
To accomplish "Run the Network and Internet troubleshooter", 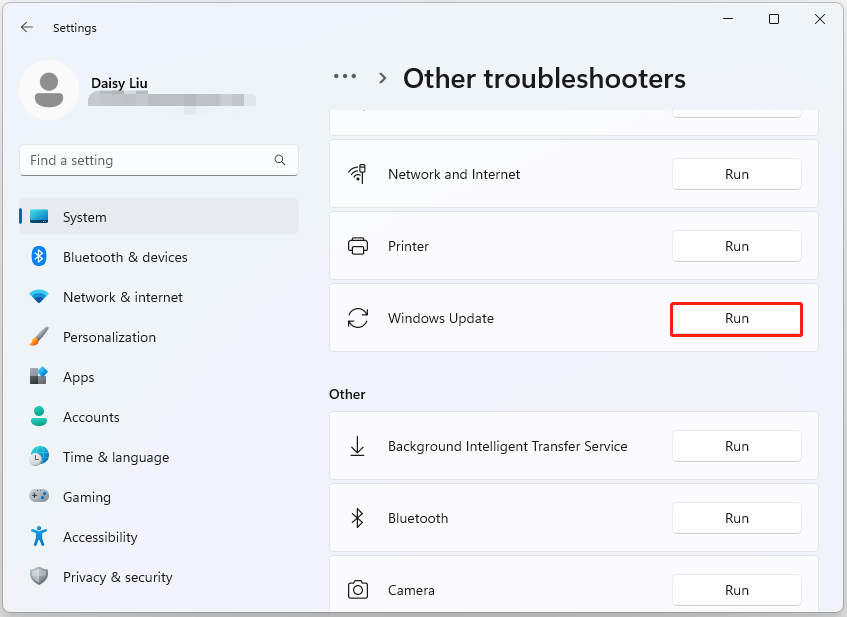I will click(x=737, y=174).
